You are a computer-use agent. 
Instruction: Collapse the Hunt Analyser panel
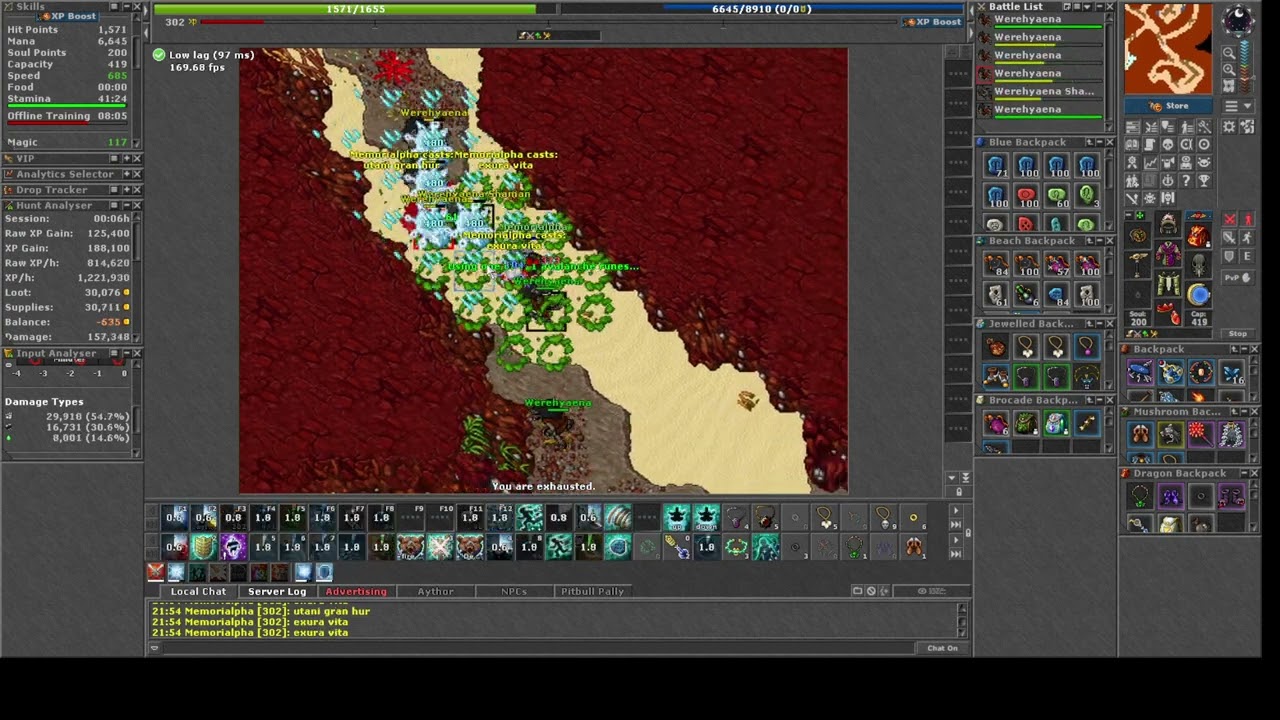[127, 205]
